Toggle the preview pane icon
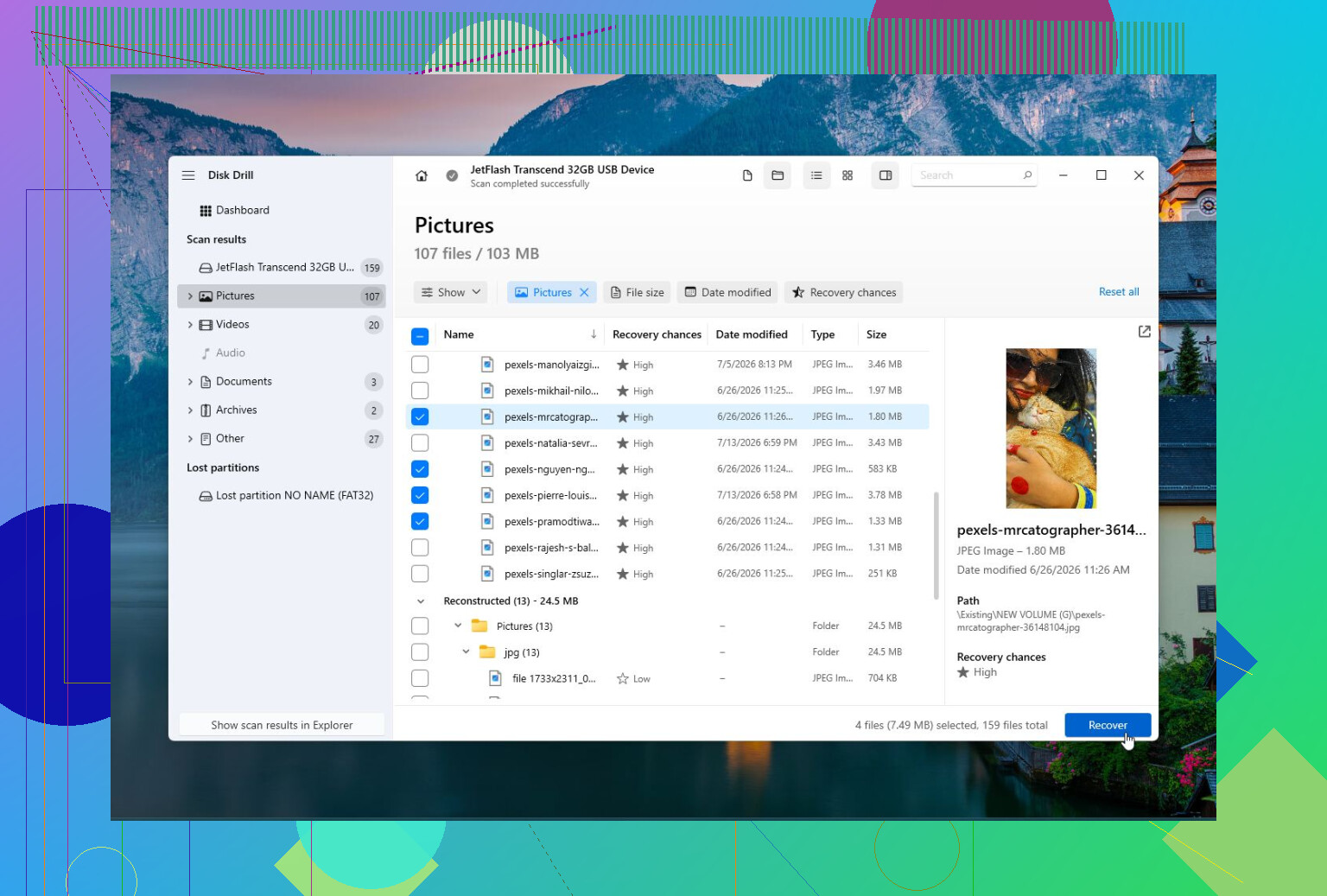Screen dimensions: 1327x896 pos(886,175)
